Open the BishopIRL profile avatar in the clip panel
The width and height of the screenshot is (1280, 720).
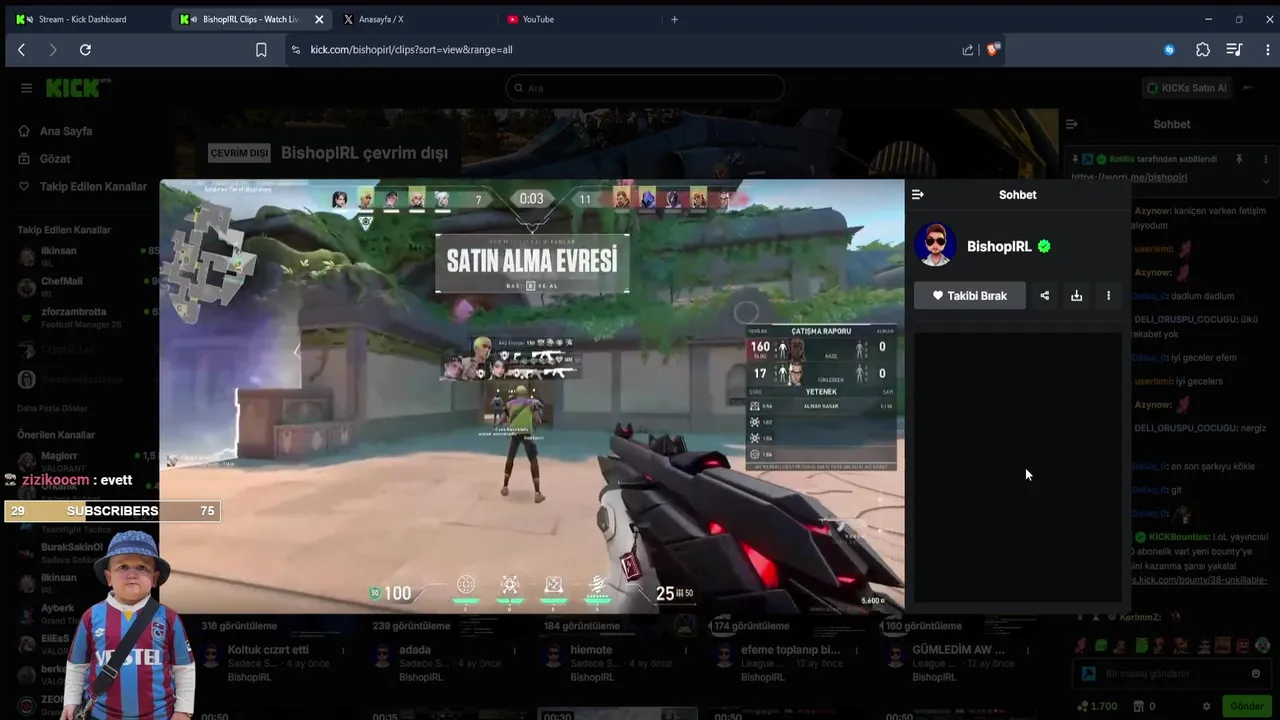(x=935, y=245)
